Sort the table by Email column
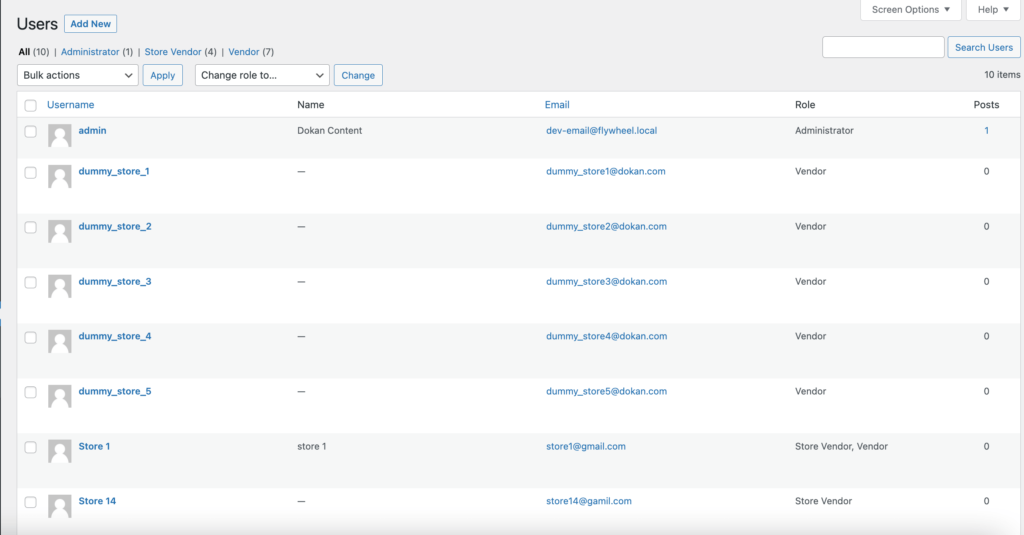The width and height of the screenshot is (1024, 535). (x=557, y=105)
